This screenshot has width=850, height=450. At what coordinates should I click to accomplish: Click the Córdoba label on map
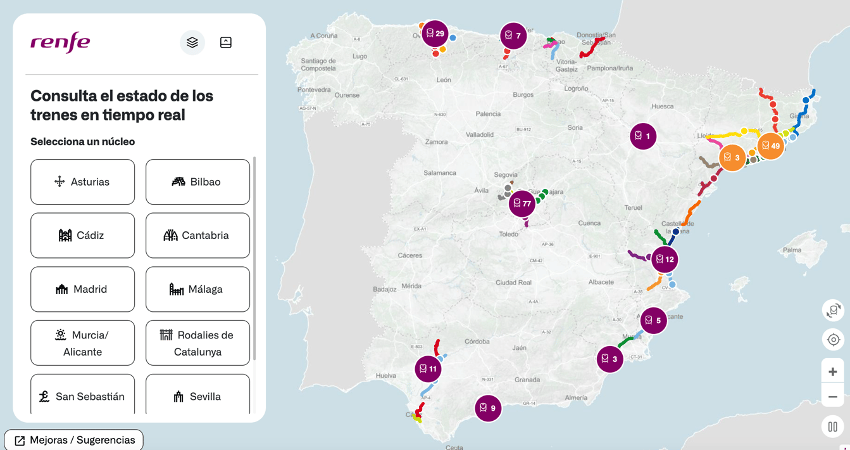(477, 342)
